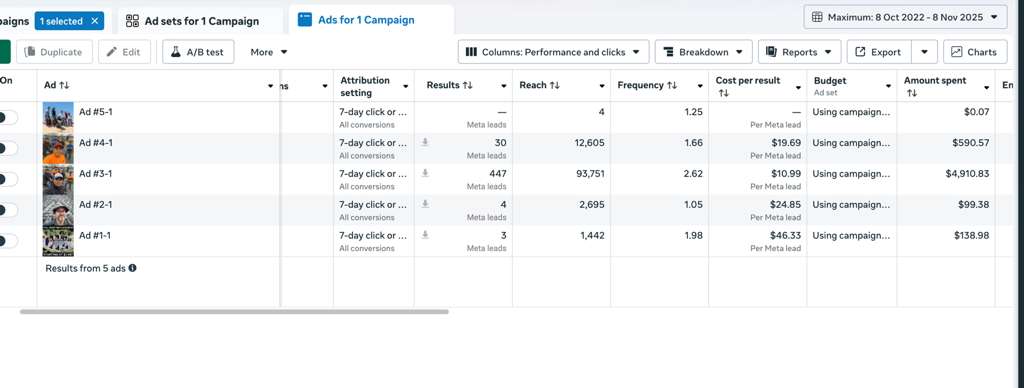Click the Duplicate button
The image size is (1024, 388).
54,52
